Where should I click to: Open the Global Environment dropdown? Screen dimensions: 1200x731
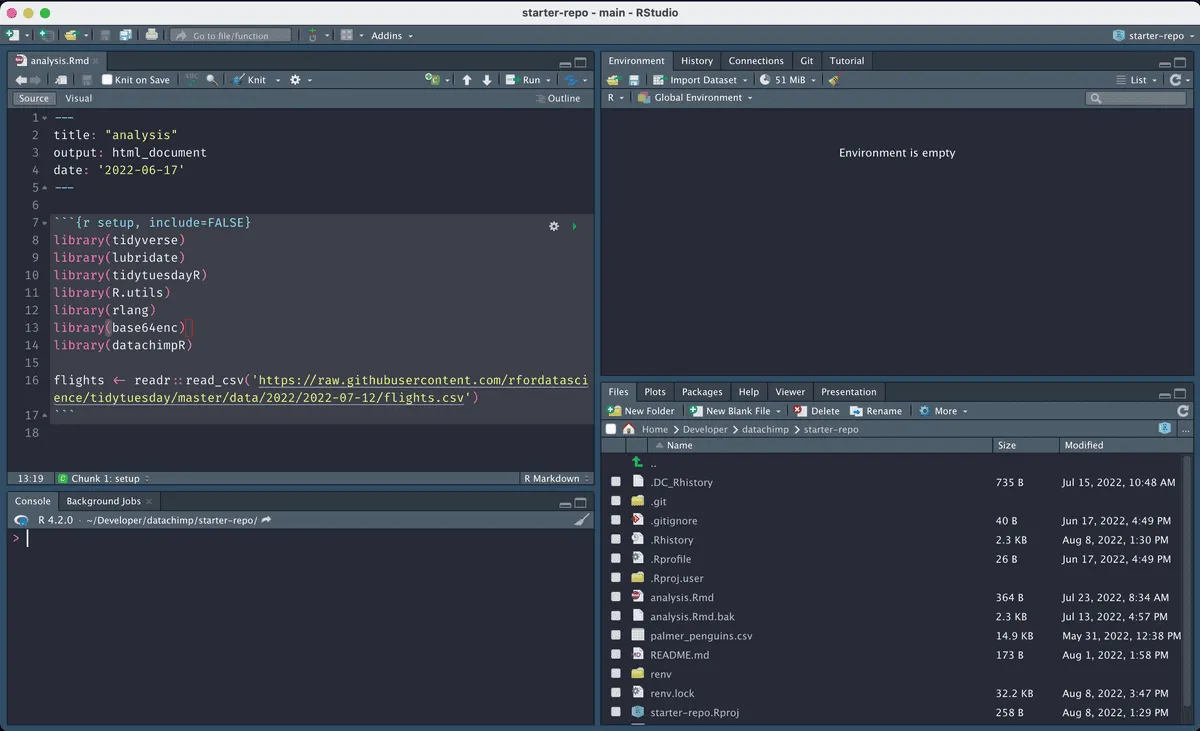(x=695, y=98)
